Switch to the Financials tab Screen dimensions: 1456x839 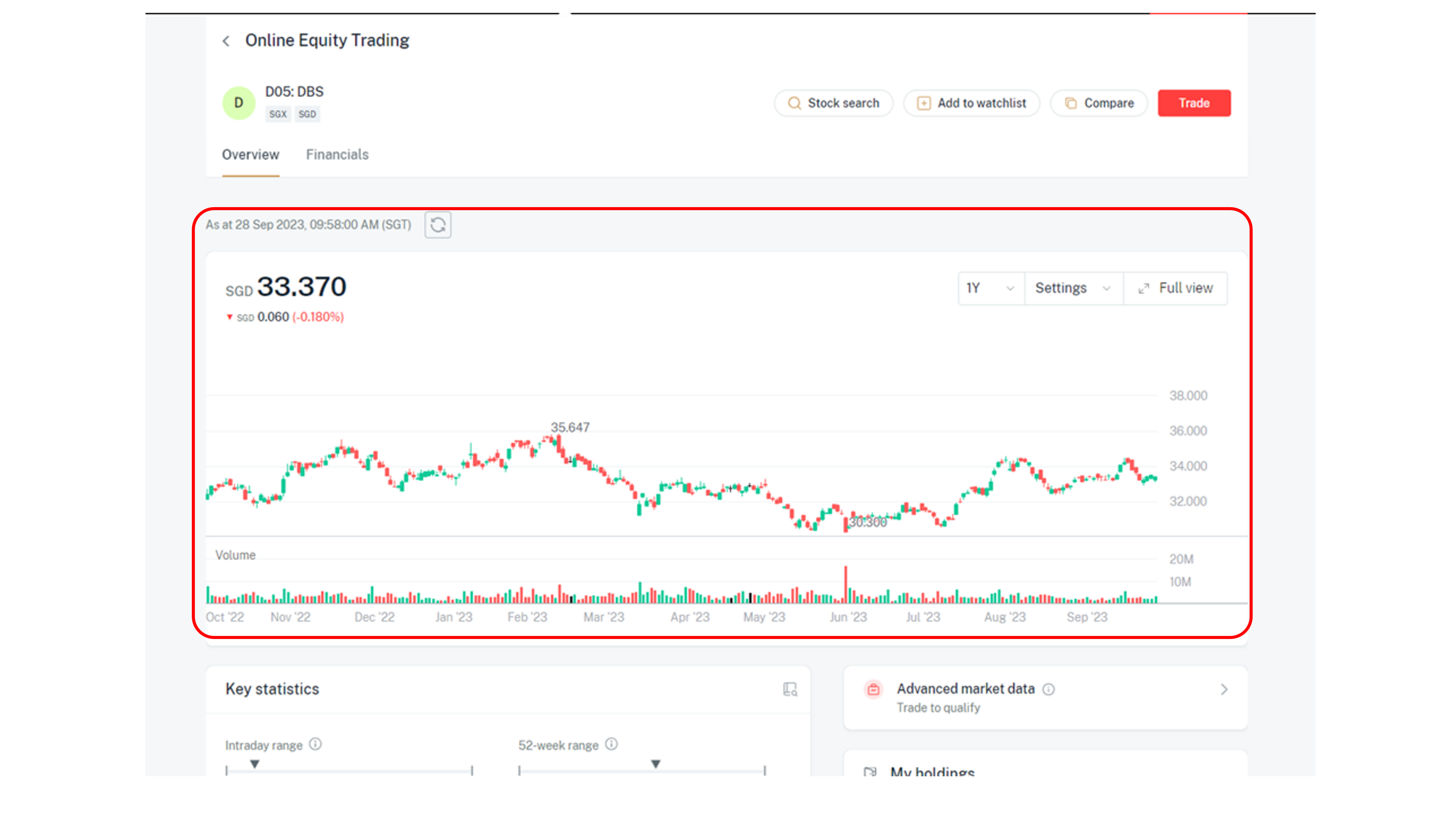click(x=337, y=155)
